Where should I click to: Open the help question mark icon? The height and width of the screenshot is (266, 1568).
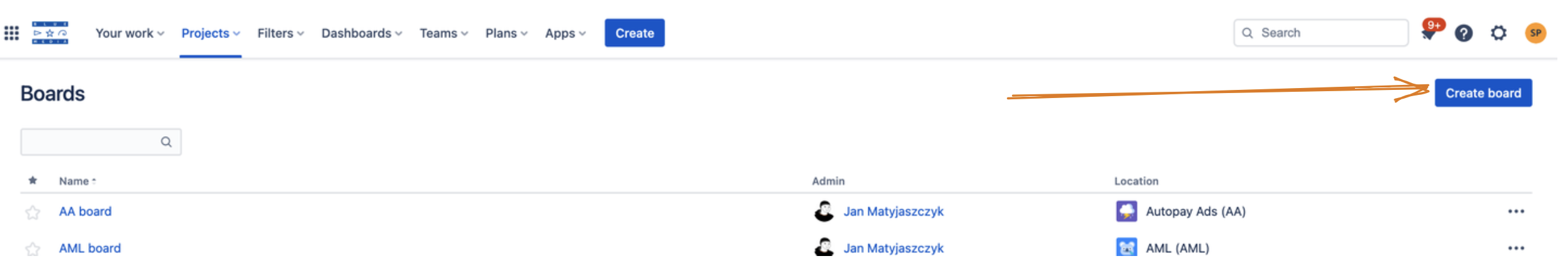(1464, 33)
